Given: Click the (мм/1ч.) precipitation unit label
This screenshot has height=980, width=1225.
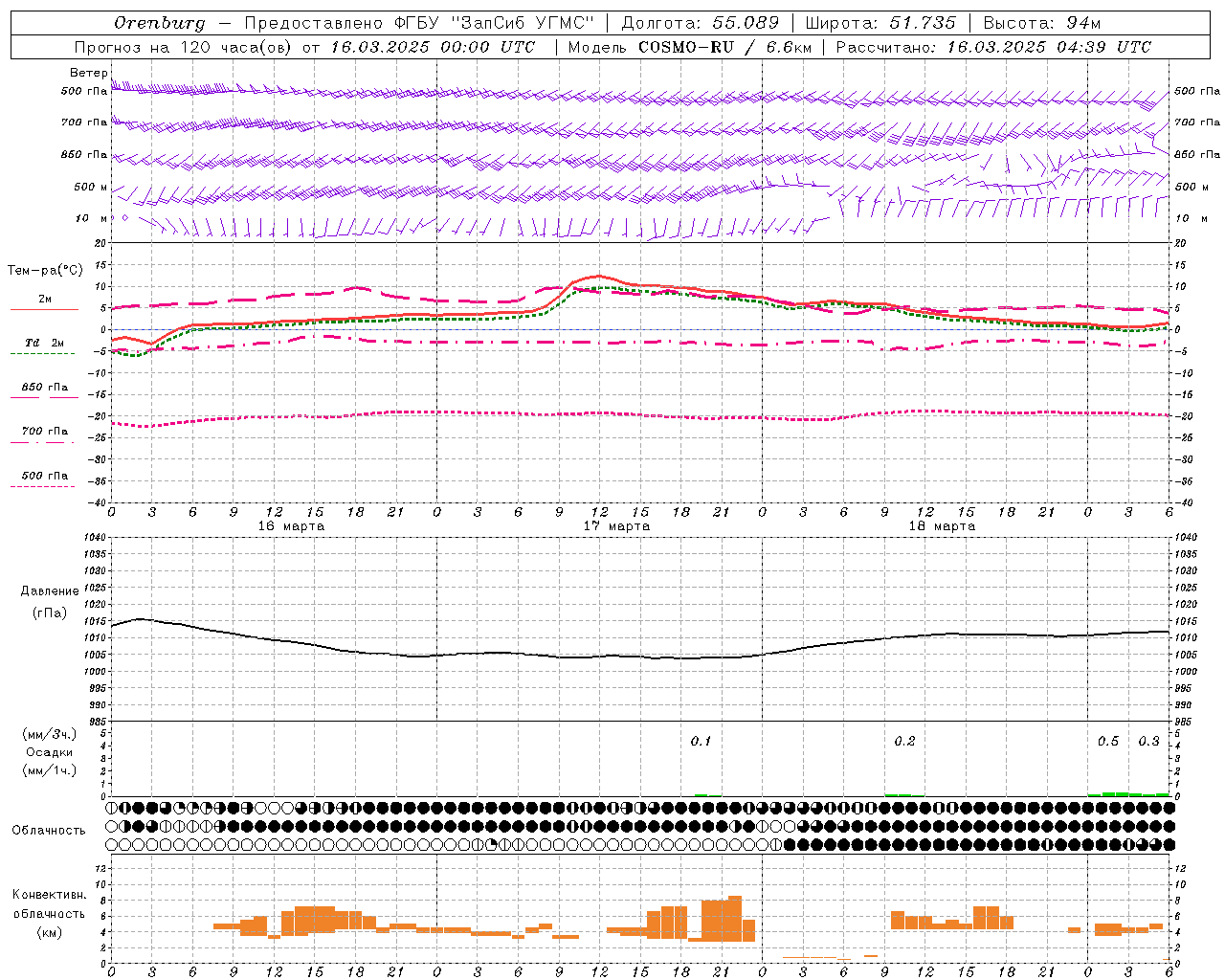Looking at the screenshot, I should tap(50, 770).
